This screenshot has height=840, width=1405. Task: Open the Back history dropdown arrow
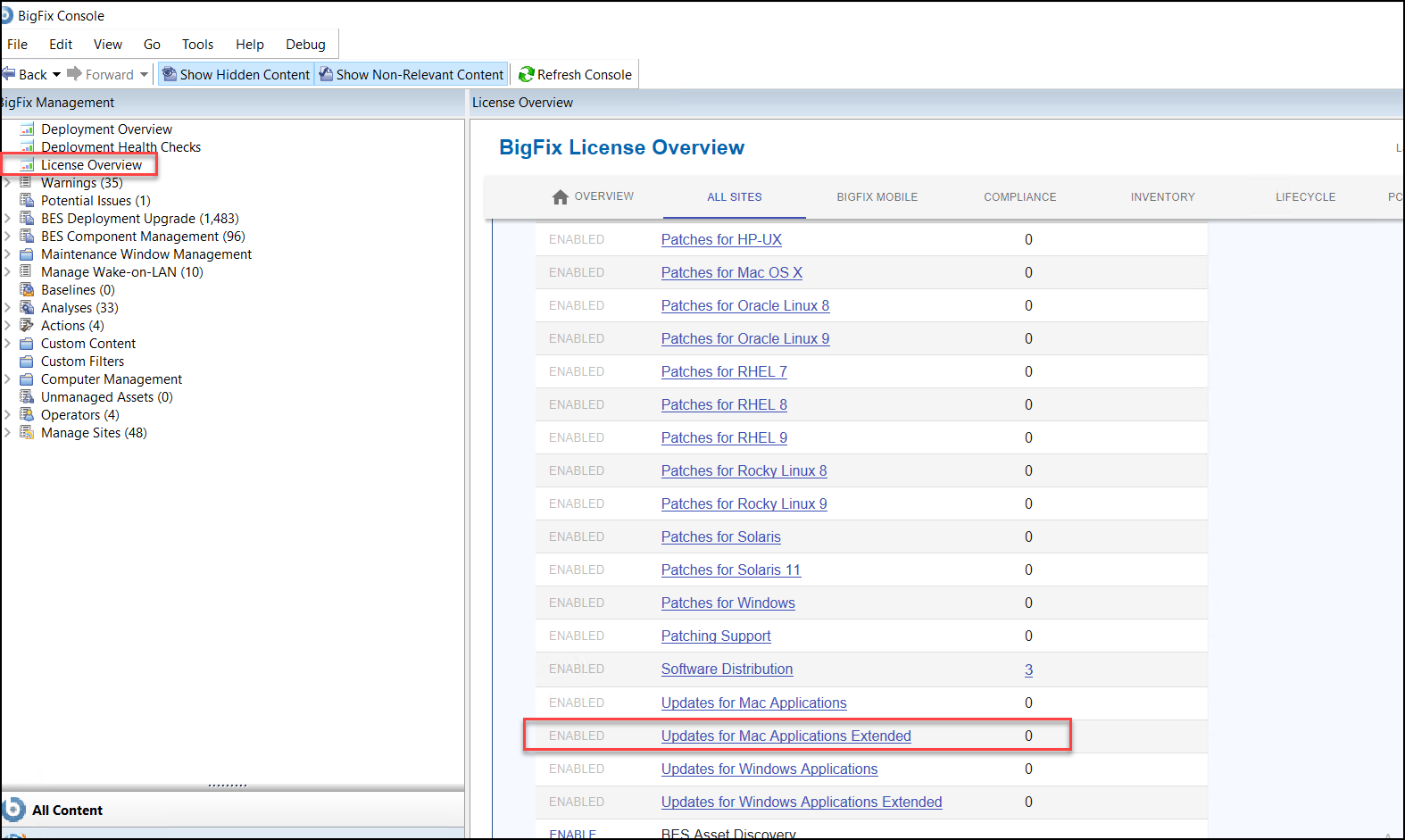click(x=56, y=75)
